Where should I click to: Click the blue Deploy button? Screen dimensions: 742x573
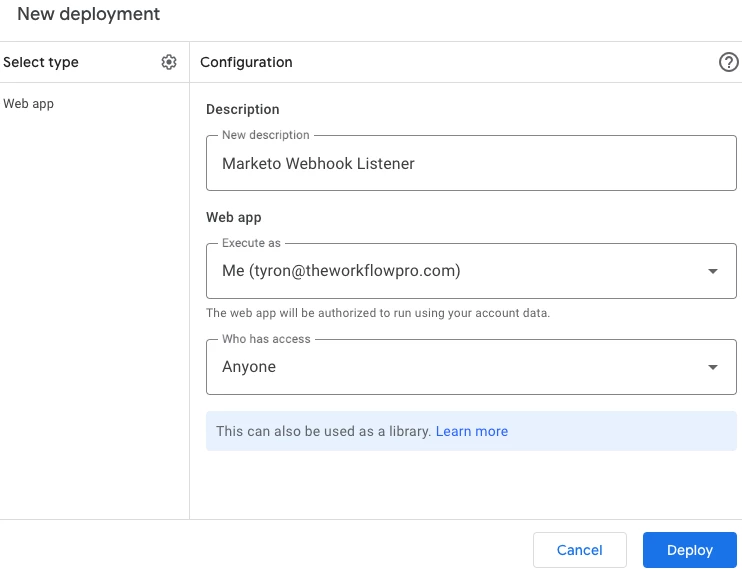(x=689, y=550)
